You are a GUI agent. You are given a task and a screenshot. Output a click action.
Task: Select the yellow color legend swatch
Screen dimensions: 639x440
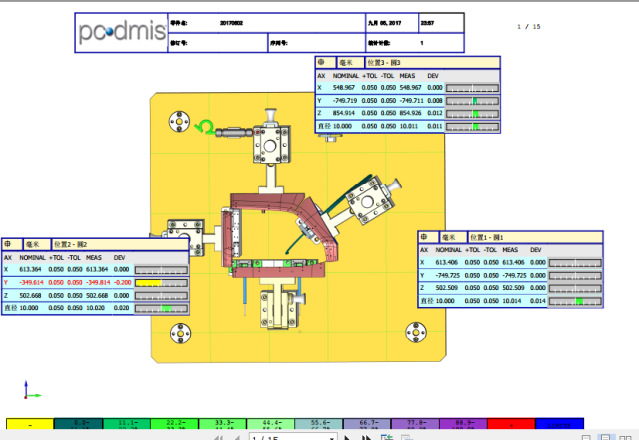click(x=29, y=425)
